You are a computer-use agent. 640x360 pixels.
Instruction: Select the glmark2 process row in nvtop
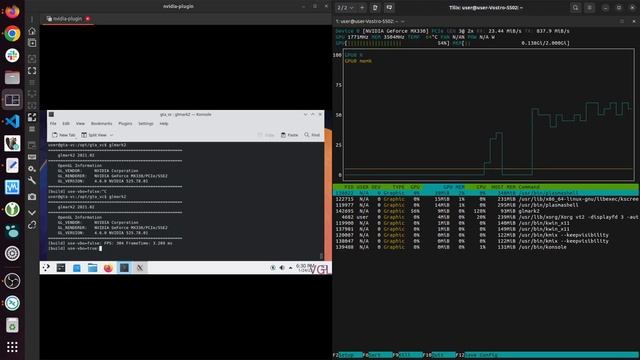click(486, 211)
